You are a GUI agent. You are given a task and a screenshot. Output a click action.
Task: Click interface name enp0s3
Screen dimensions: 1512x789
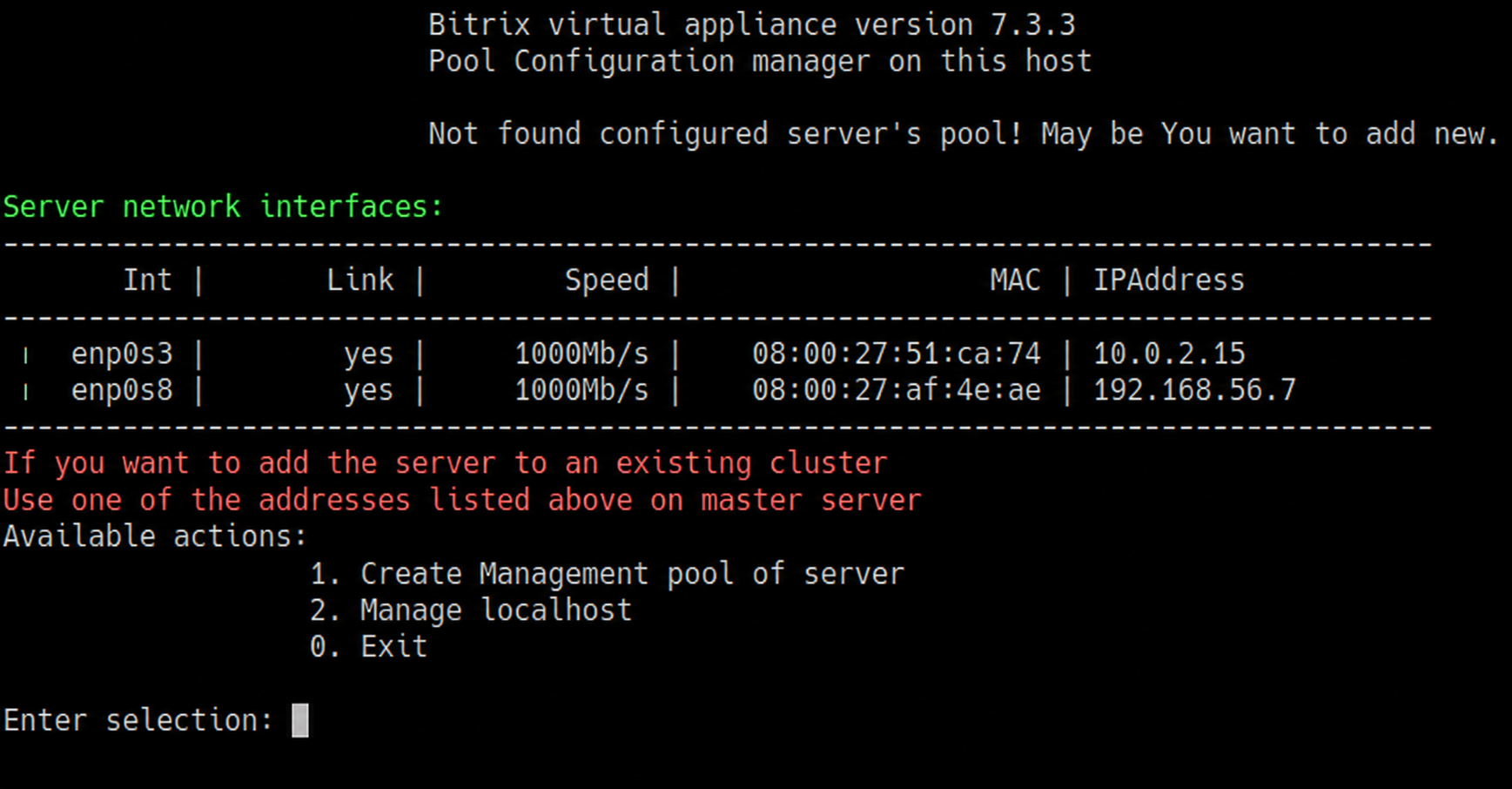click(x=122, y=354)
